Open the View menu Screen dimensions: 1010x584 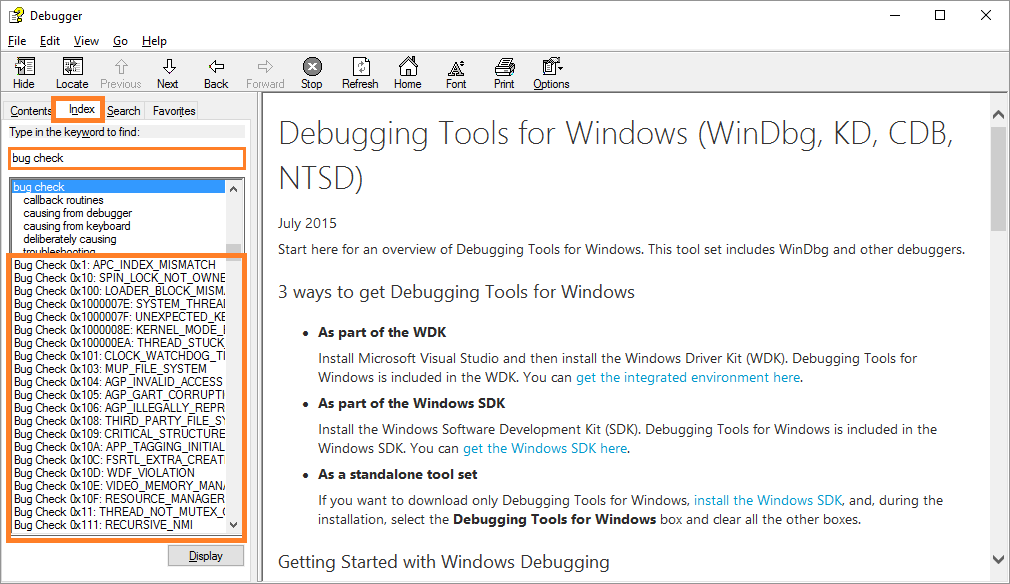click(86, 41)
